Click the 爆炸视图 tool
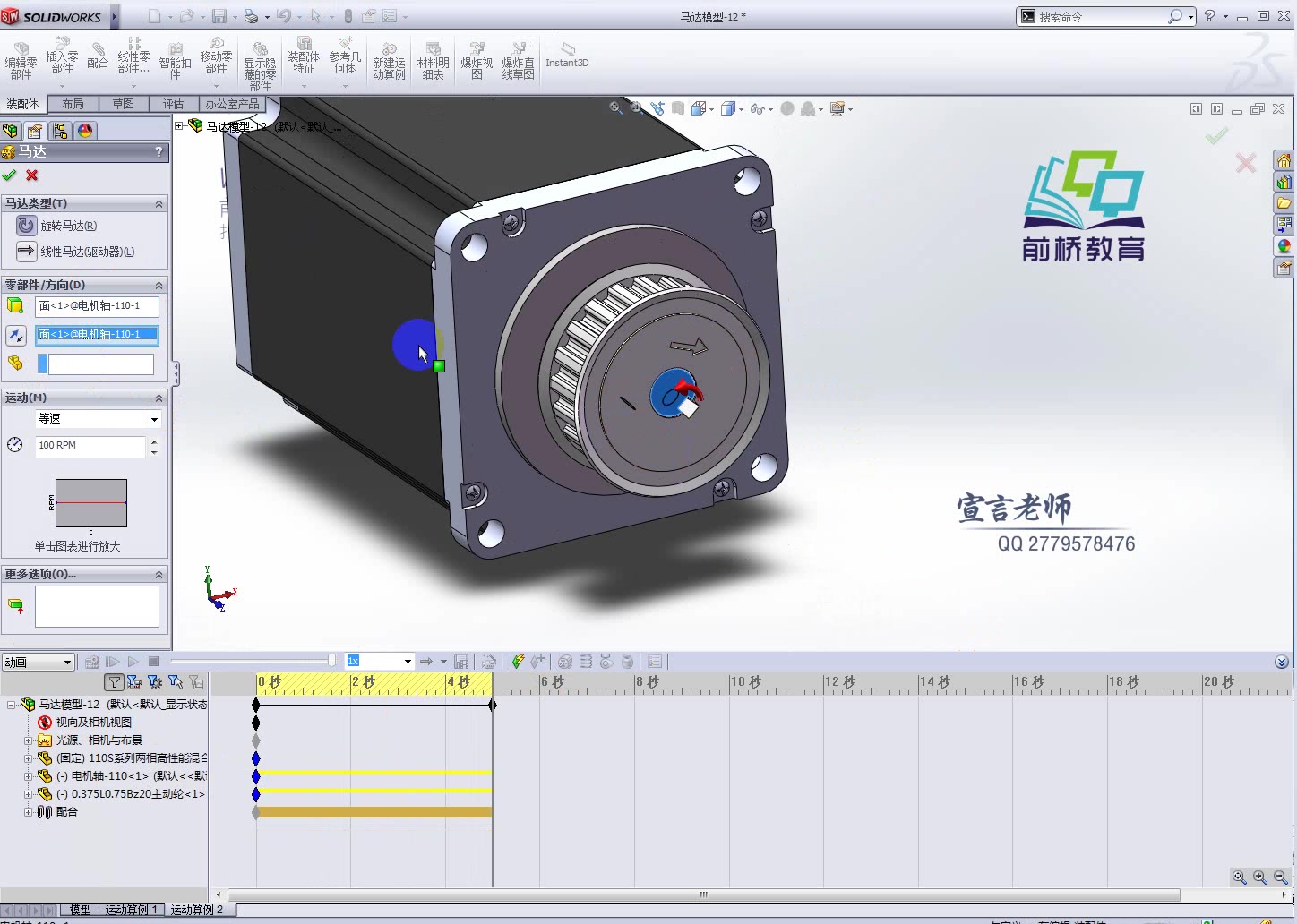 [477, 61]
